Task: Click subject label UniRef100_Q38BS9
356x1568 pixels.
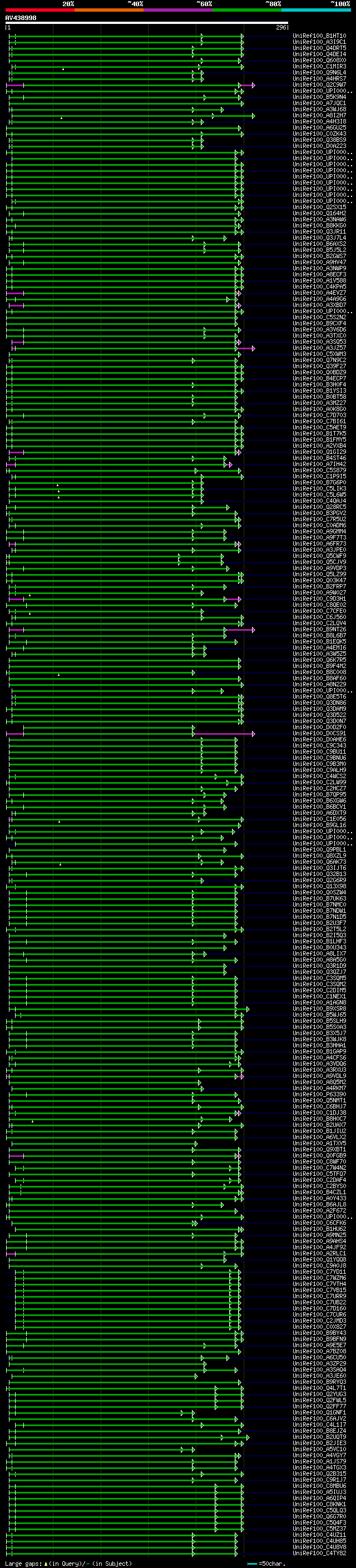Action: coord(319,140)
